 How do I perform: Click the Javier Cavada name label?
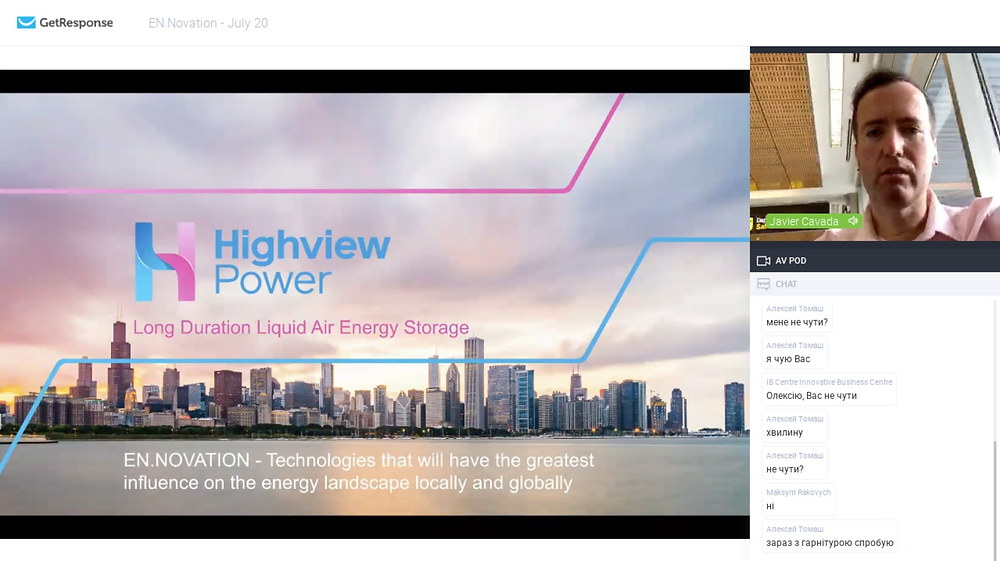[804, 221]
